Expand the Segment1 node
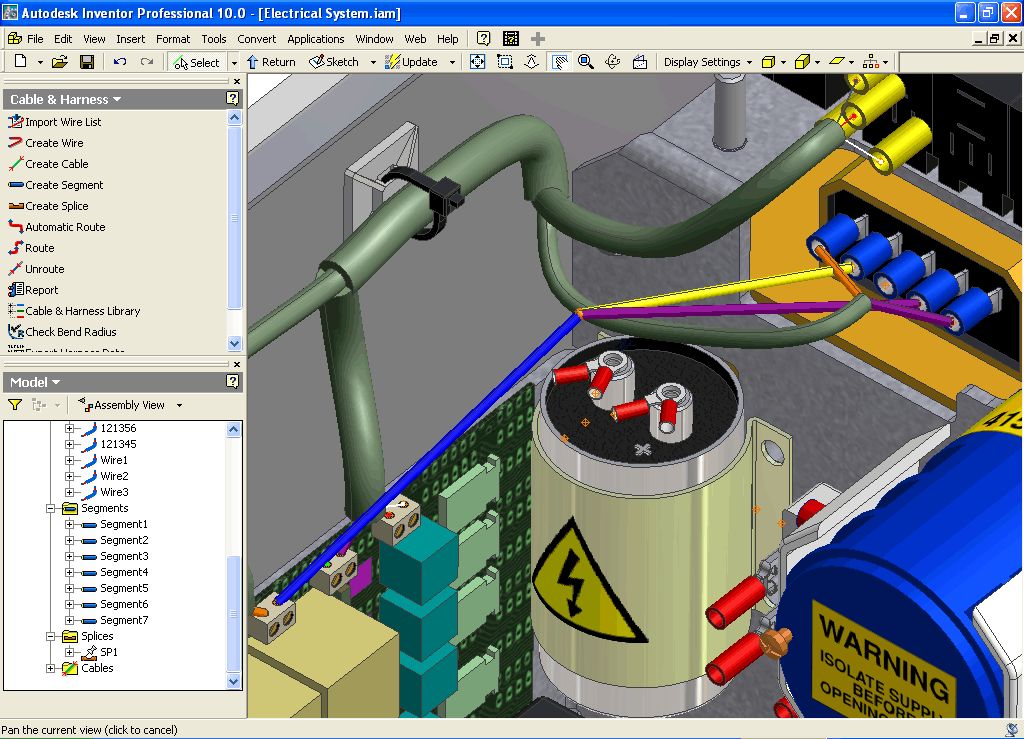 [69, 524]
